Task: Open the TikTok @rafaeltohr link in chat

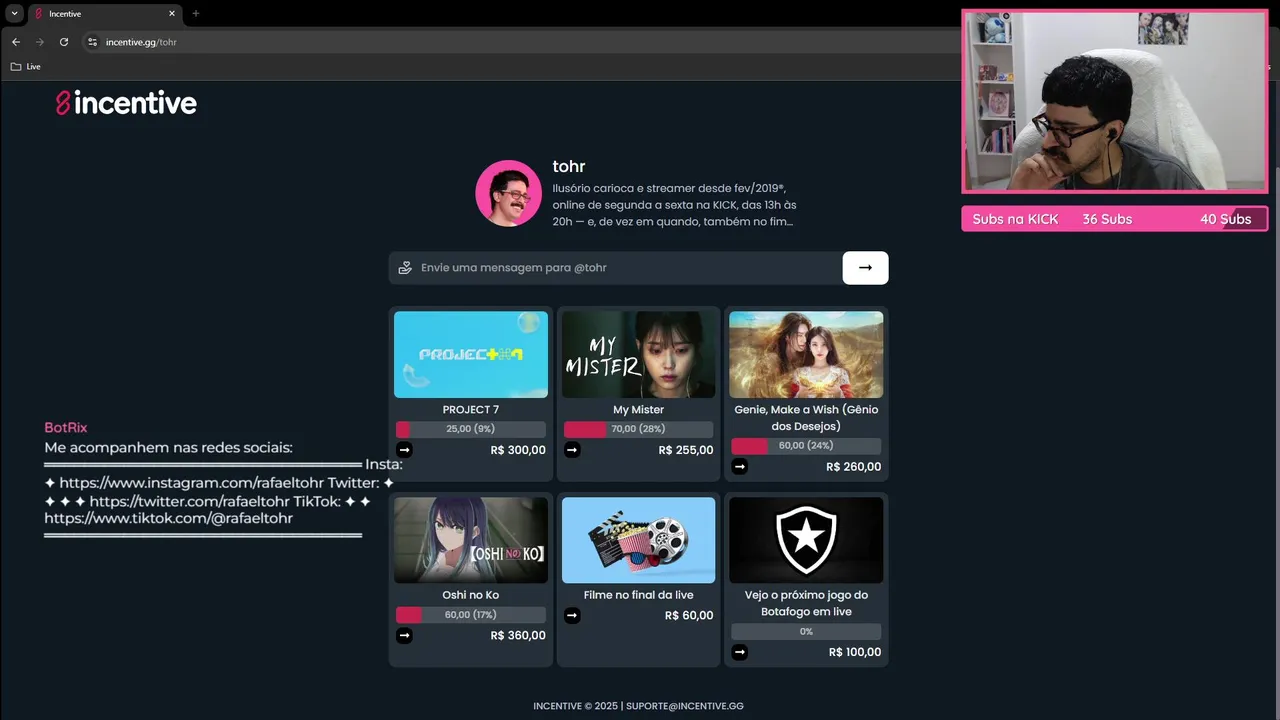Action: pyautogui.click(x=168, y=519)
